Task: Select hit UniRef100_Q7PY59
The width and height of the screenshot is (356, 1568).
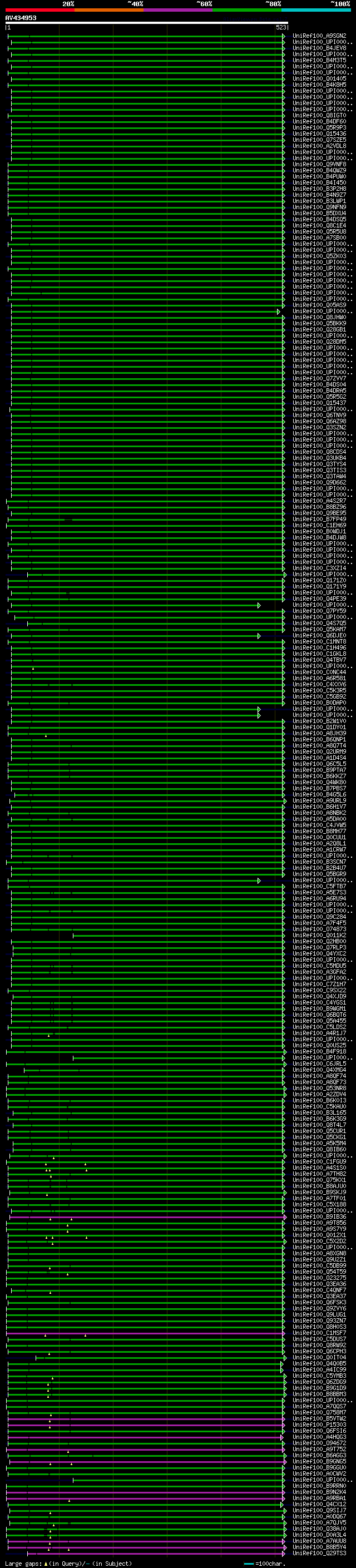Action: coord(319,611)
